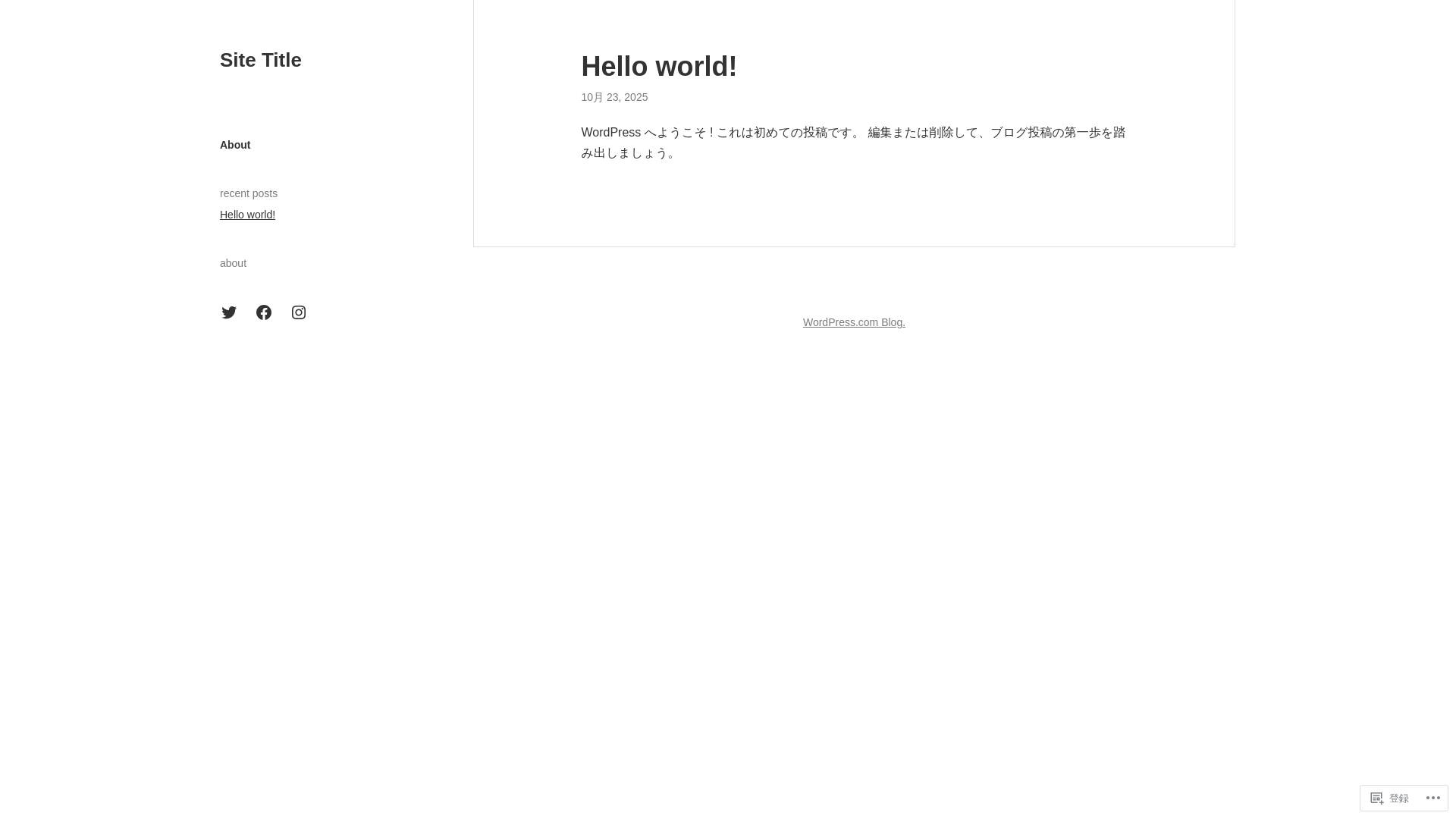The image size is (1456, 819).
Task: Click the word 'Title' in site name
Action: (281, 60)
